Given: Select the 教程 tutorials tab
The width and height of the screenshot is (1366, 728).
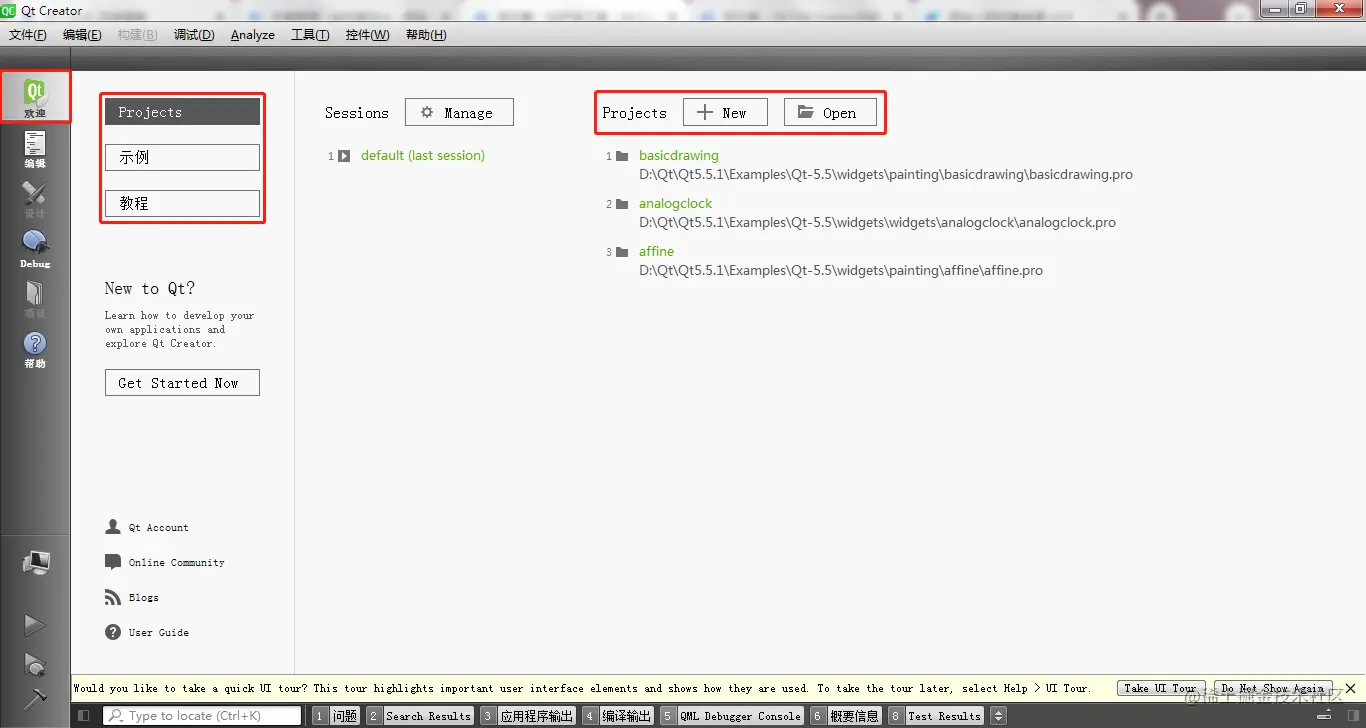Looking at the screenshot, I should tap(182, 203).
